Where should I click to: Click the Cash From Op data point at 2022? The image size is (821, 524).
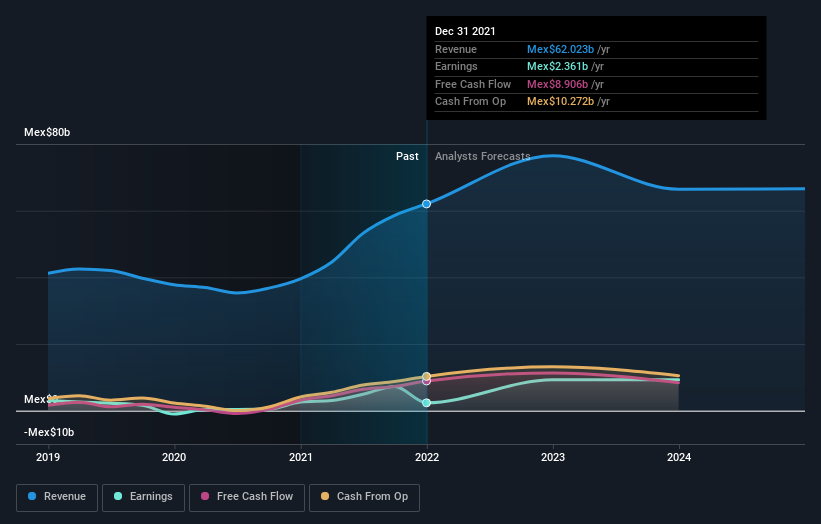pyautogui.click(x=427, y=376)
